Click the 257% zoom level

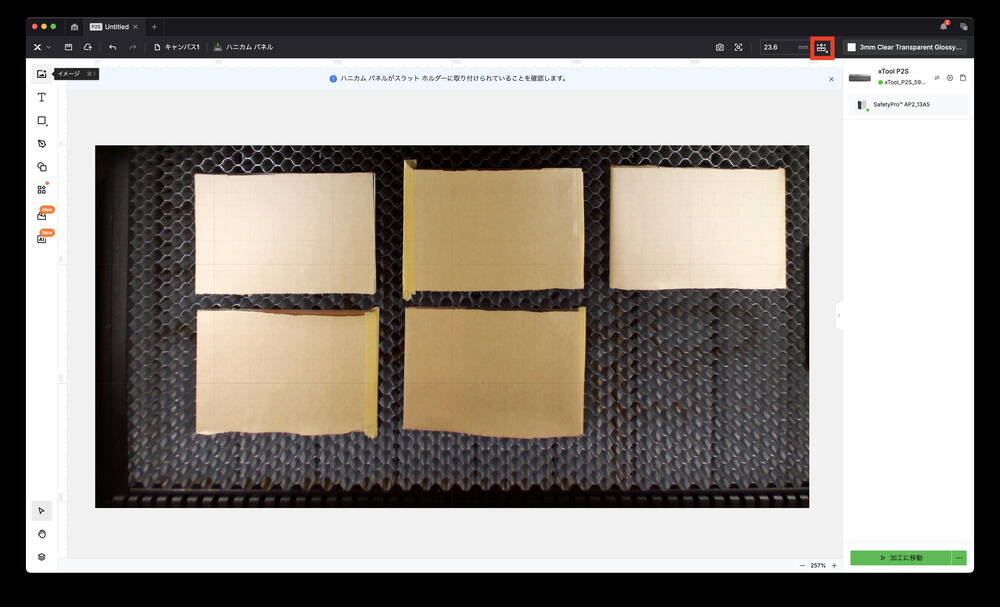click(818, 566)
